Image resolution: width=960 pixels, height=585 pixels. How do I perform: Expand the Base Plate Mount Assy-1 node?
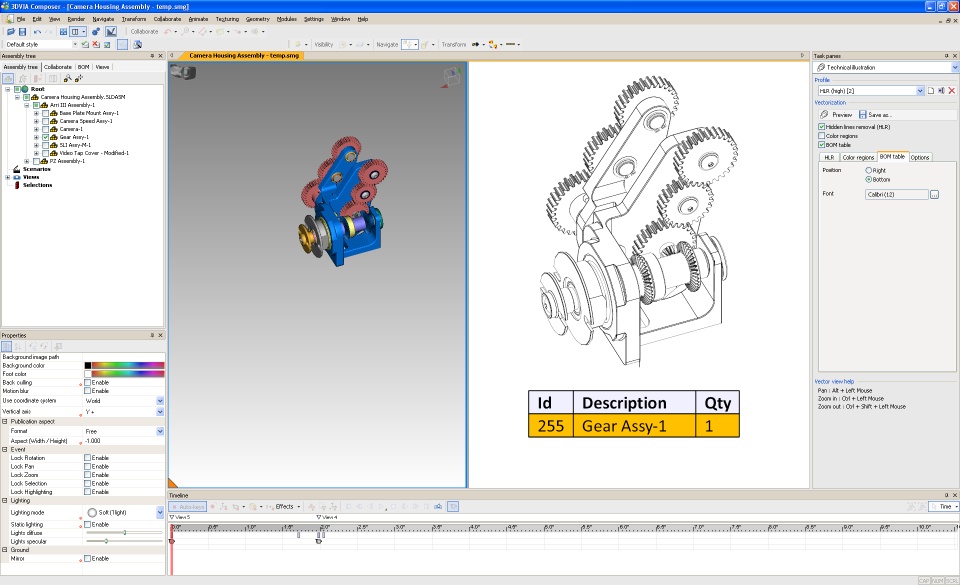pyautogui.click(x=36, y=113)
